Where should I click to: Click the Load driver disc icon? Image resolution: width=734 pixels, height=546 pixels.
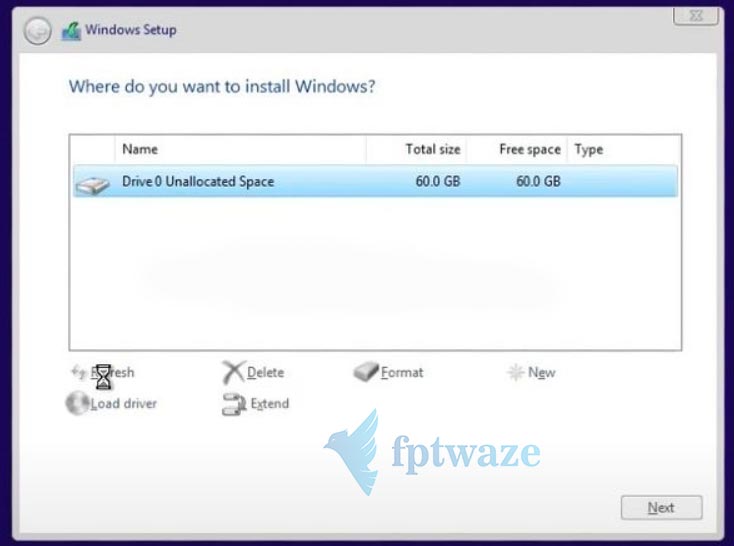point(77,403)
